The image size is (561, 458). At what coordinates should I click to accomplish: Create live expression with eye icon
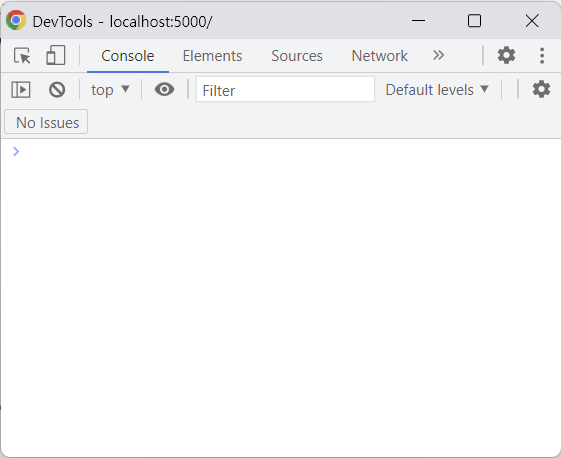click(x=165, y=89)
